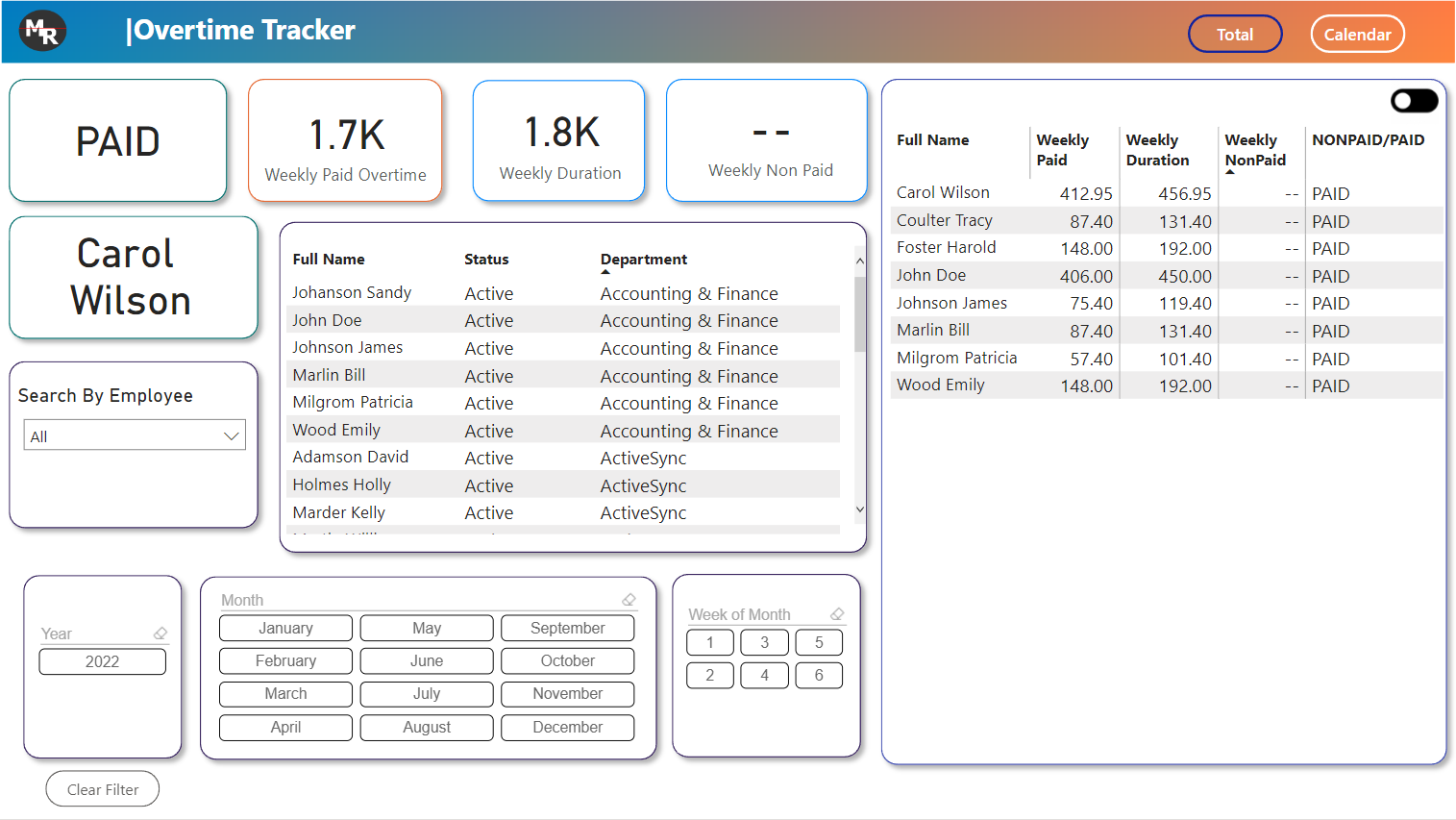This screenshot has height=820, width=1456.
Task: Expand employee dropdown chevron arrow
Action: [x=231, y=436]
